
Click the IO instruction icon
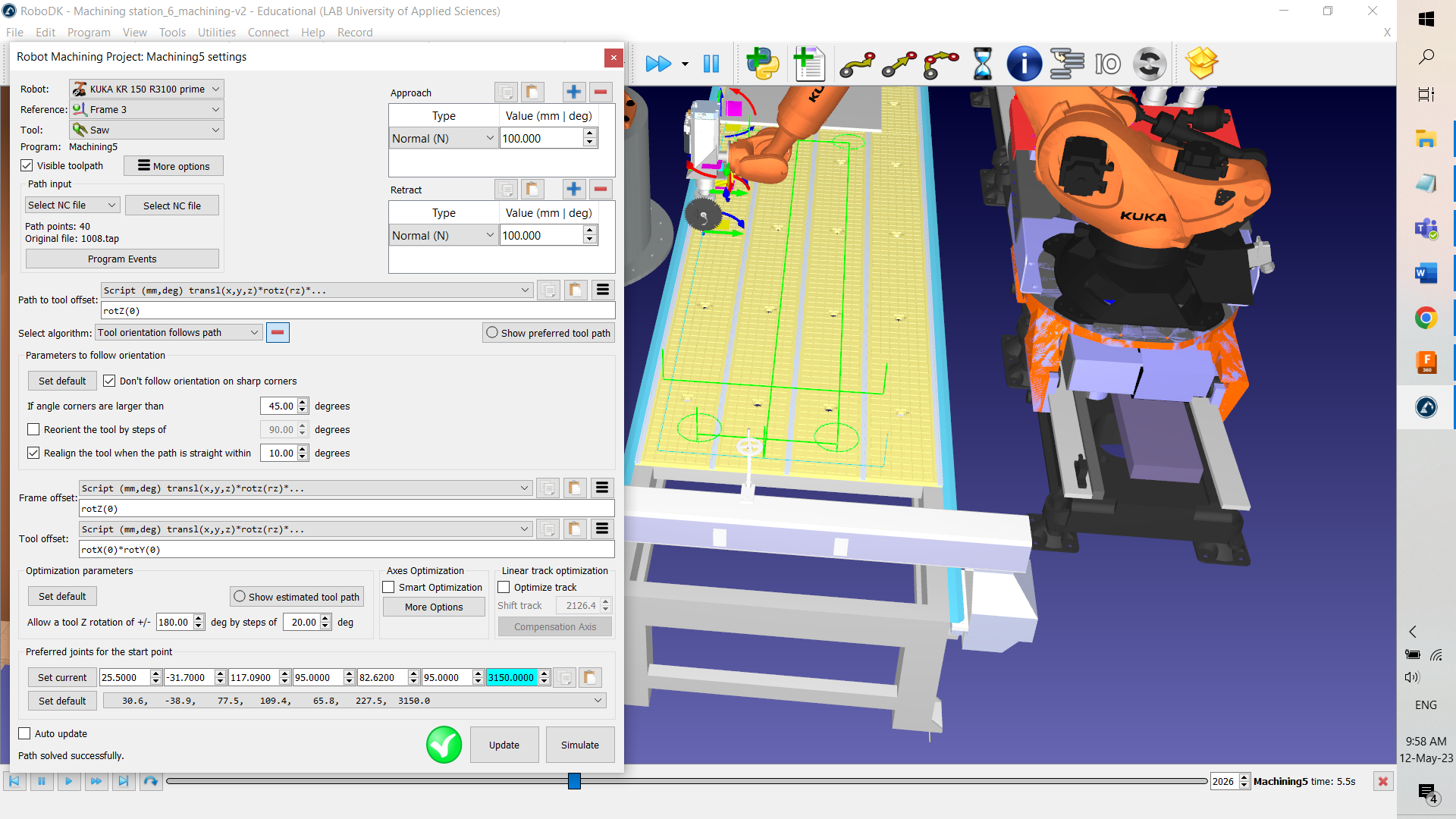[1107, 64]
